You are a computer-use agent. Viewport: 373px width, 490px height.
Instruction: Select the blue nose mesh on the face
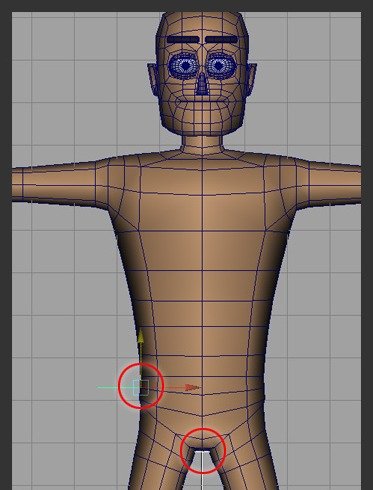coord(202,83)
